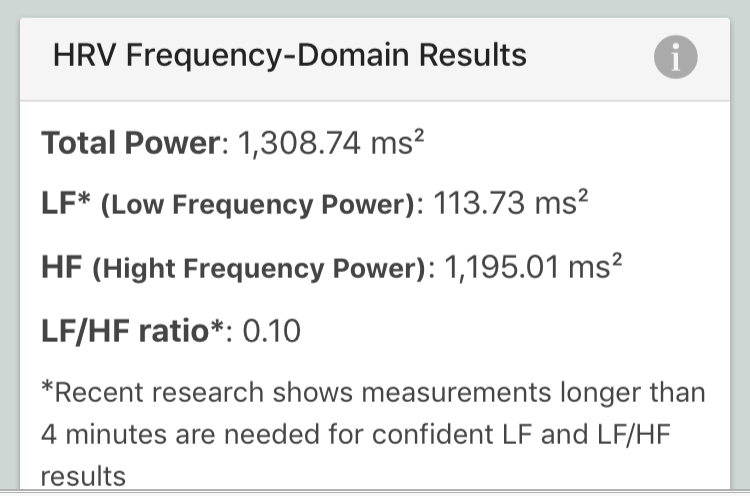Image resolution: width=750 pixels, height=496 pixels.
Task: Click the HRV Frequency-Domain Results title
Action: pyautogui.click(x=289, y=56)
